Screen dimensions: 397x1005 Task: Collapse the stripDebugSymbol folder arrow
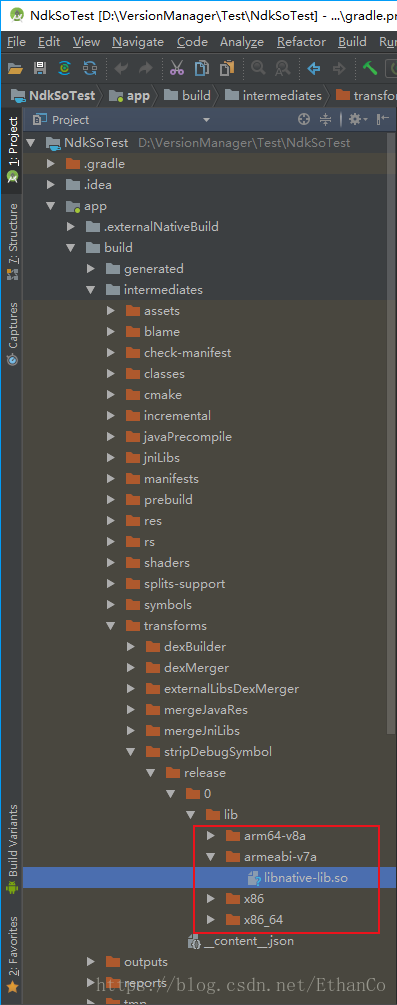tap(131, 751)
